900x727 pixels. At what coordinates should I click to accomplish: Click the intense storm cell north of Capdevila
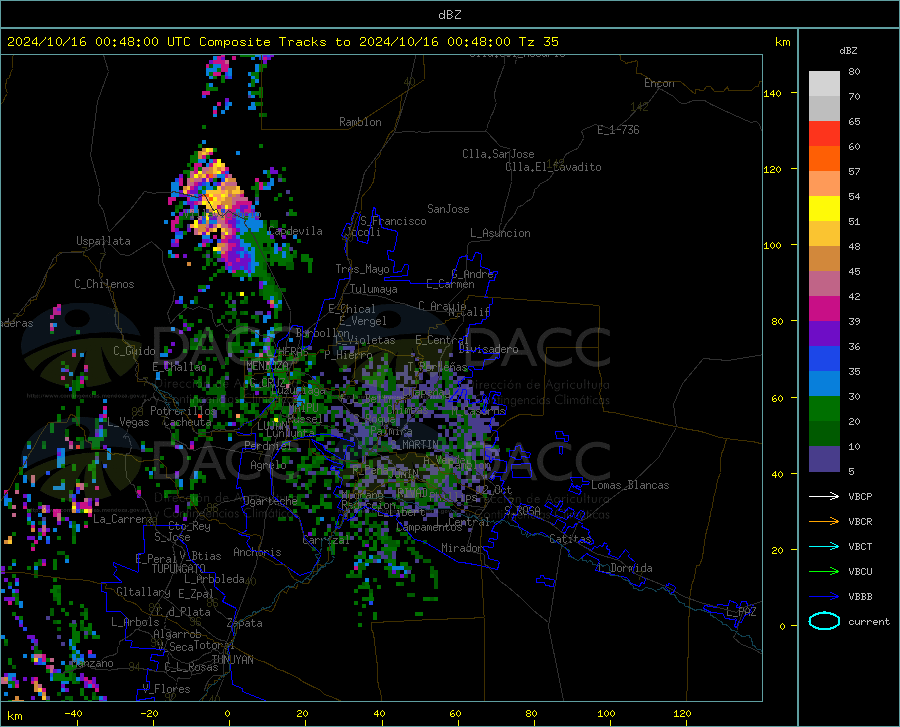221,209
